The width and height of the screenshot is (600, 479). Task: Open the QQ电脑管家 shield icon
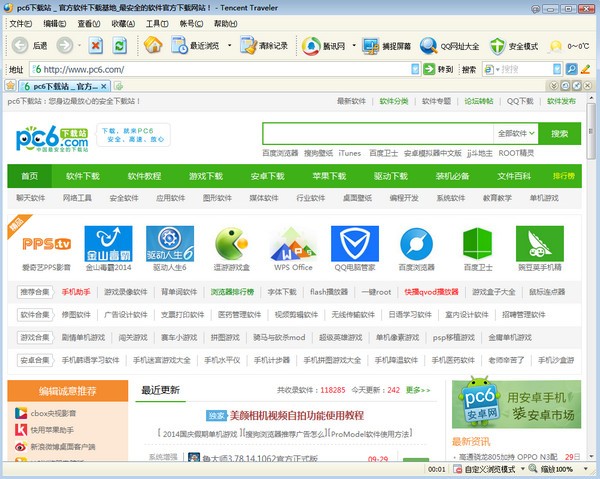pos(355,244)
